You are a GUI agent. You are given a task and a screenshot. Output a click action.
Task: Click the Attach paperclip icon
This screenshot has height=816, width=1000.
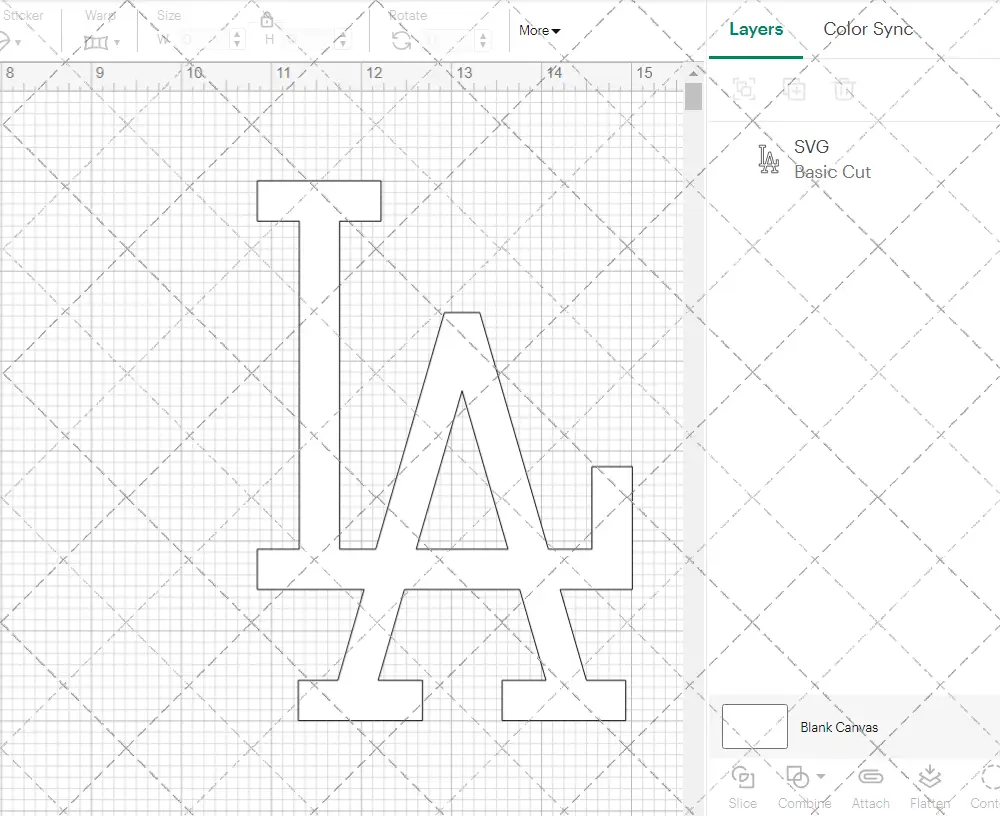point(870,778)
